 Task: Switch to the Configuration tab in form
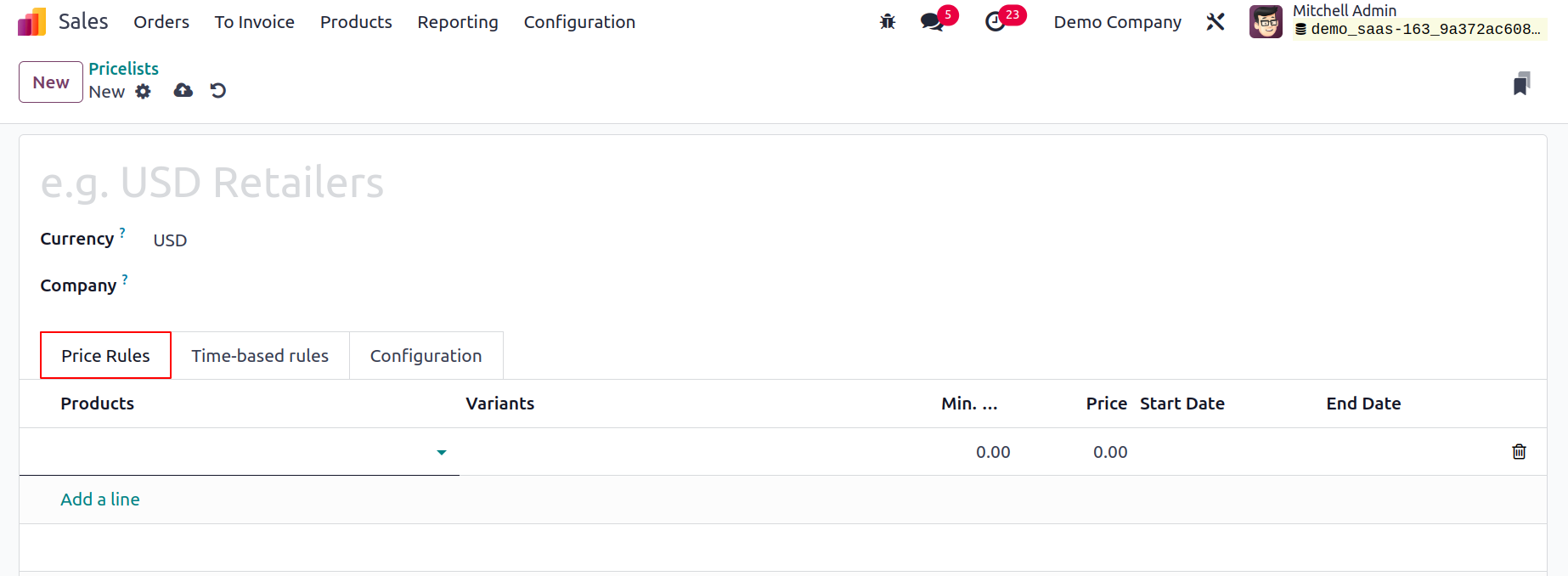tap(426, 356)
